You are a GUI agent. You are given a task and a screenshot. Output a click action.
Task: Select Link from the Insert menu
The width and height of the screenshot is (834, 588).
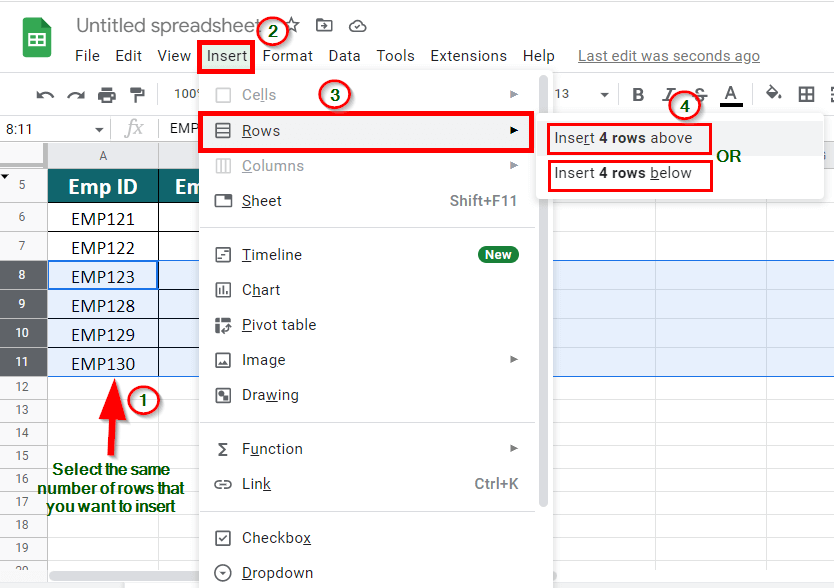pos(367,484)
